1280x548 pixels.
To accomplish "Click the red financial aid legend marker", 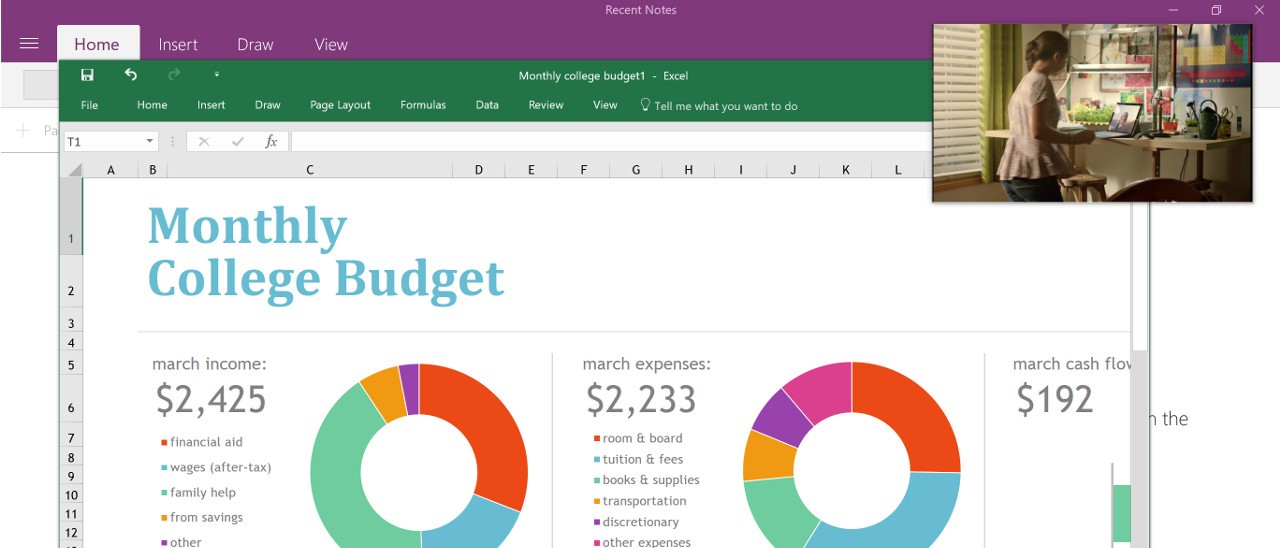I will (x=164, y=442).
